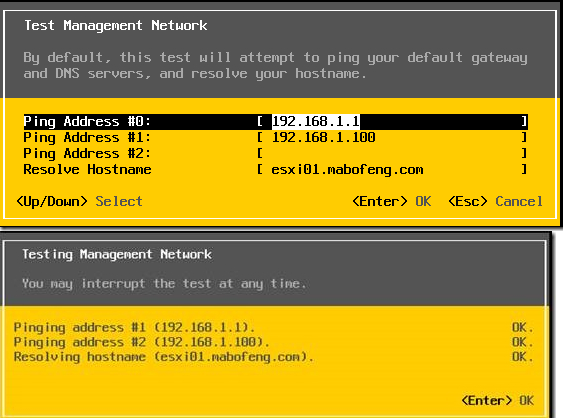Confirm Enter OK in Testing Management Network dialog

tap(498, 400)
